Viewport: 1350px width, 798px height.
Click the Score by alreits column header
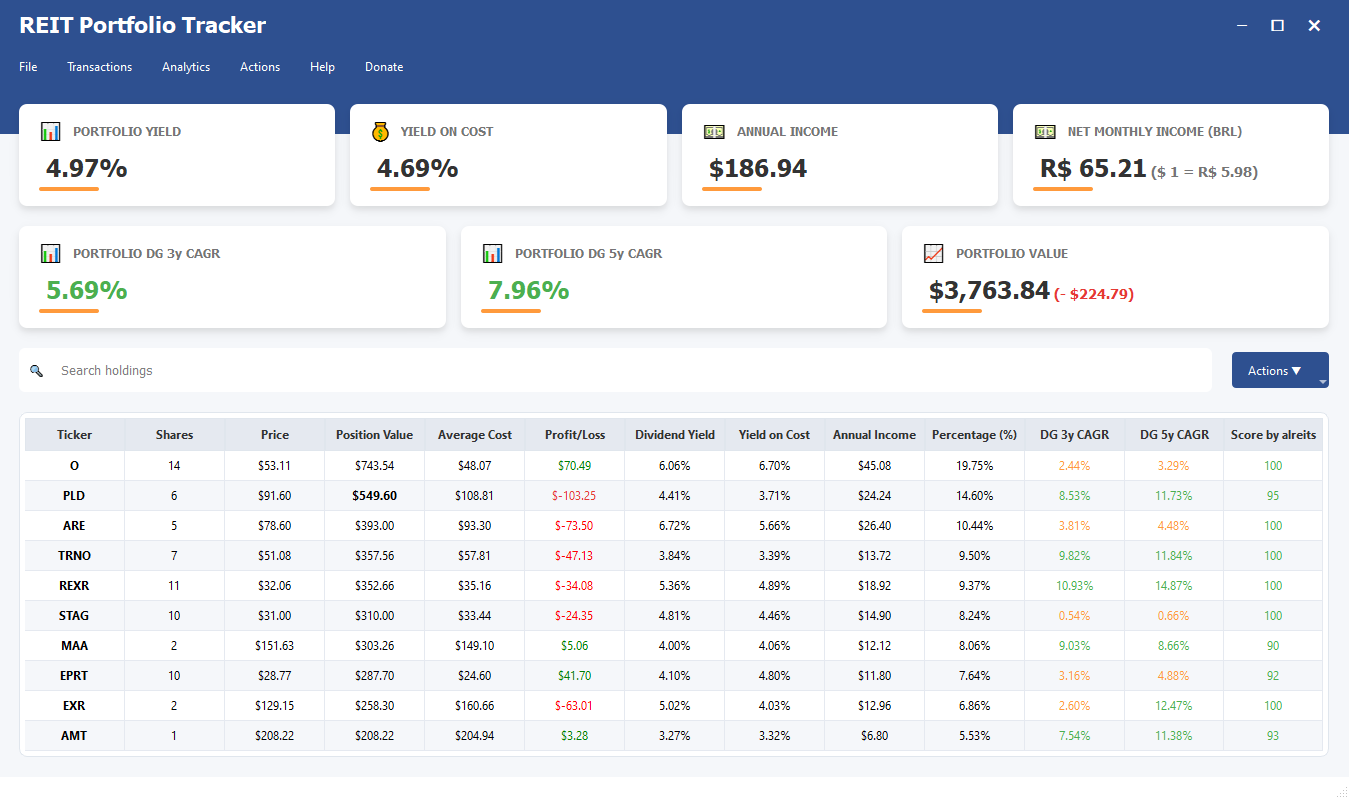[x=1272, y=434]
